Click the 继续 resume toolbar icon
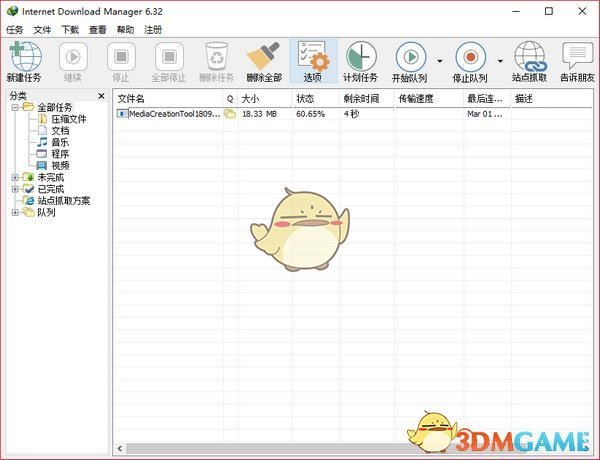The width and height of the screenshot is (600, 460). 73,57
